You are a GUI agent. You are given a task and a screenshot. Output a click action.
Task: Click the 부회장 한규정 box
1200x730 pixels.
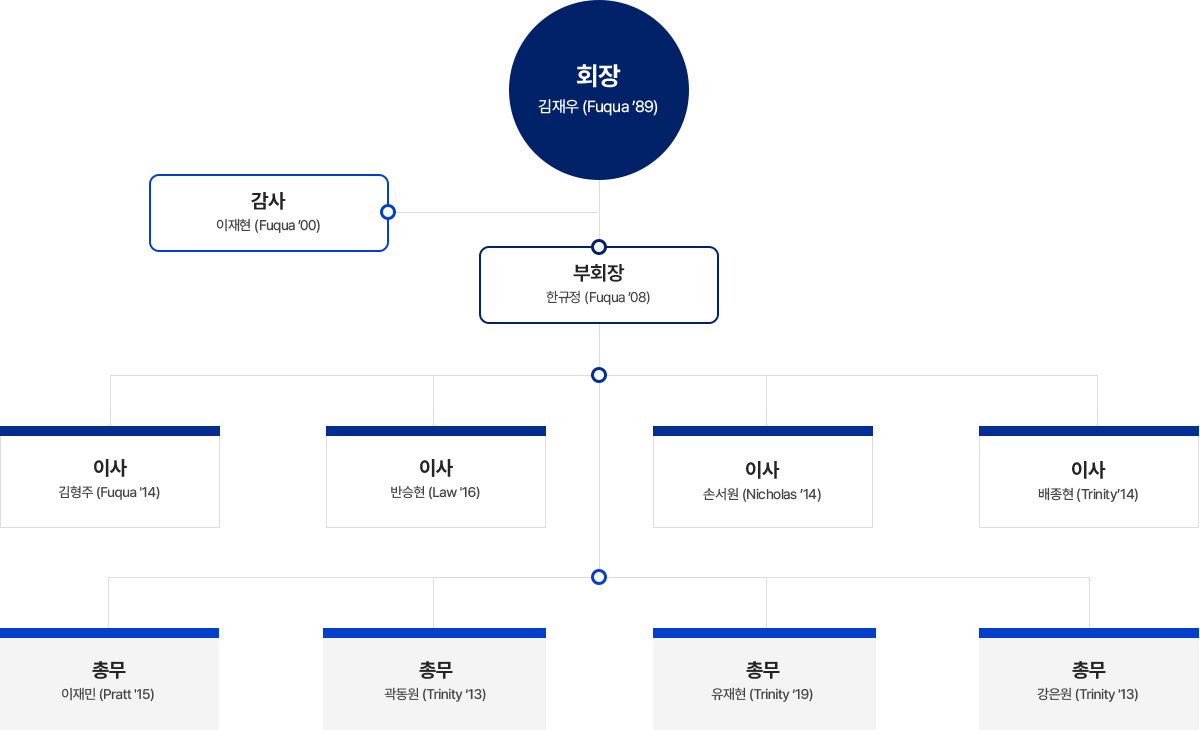pos(598,285)
